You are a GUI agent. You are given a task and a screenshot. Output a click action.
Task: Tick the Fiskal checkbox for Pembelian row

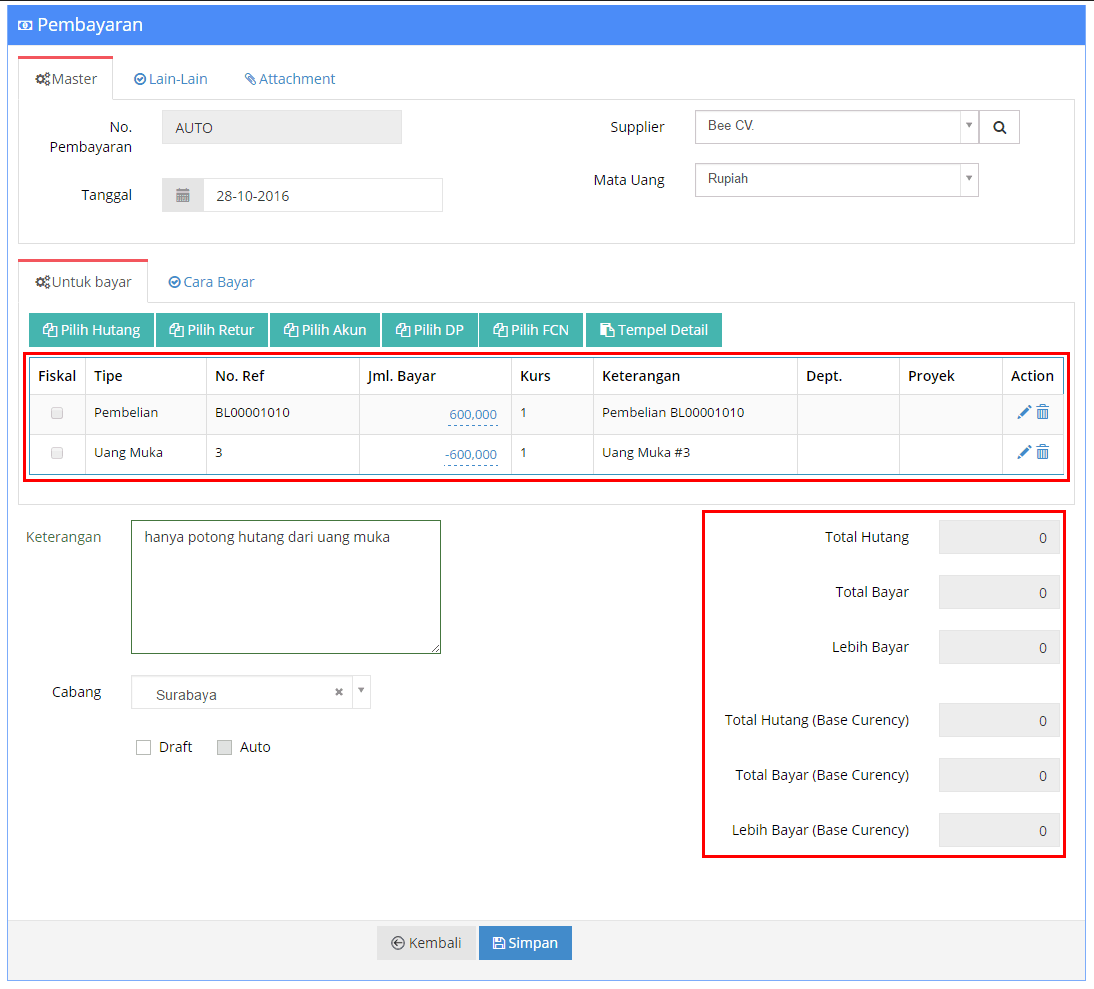point(57,413)
